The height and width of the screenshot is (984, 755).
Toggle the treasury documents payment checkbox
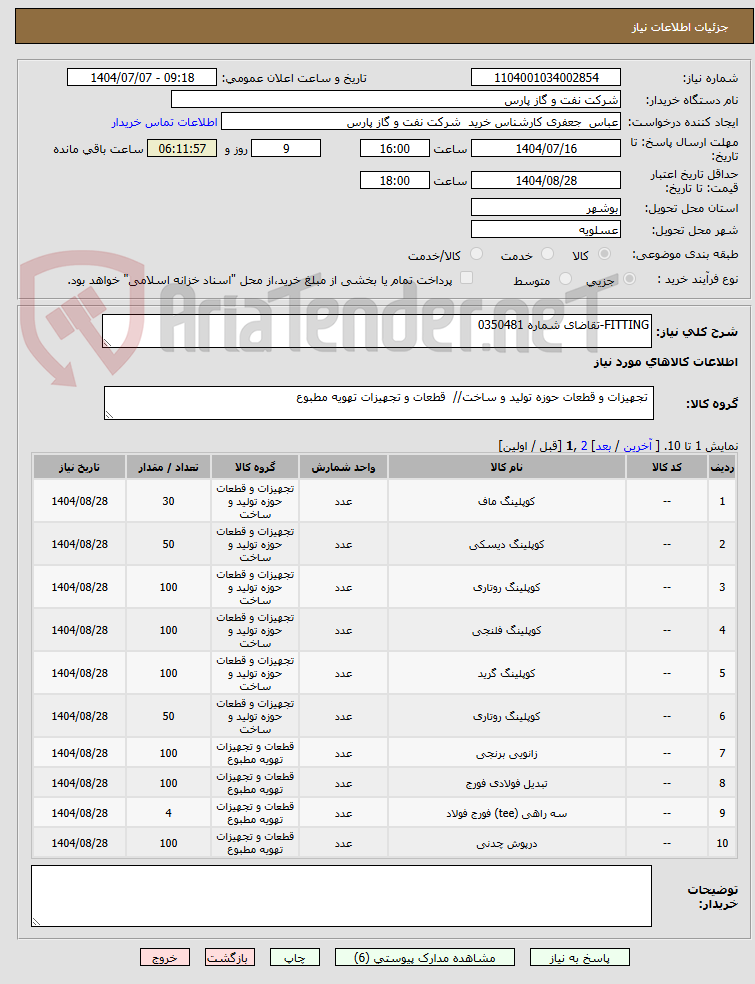click(x=466, y=279)
